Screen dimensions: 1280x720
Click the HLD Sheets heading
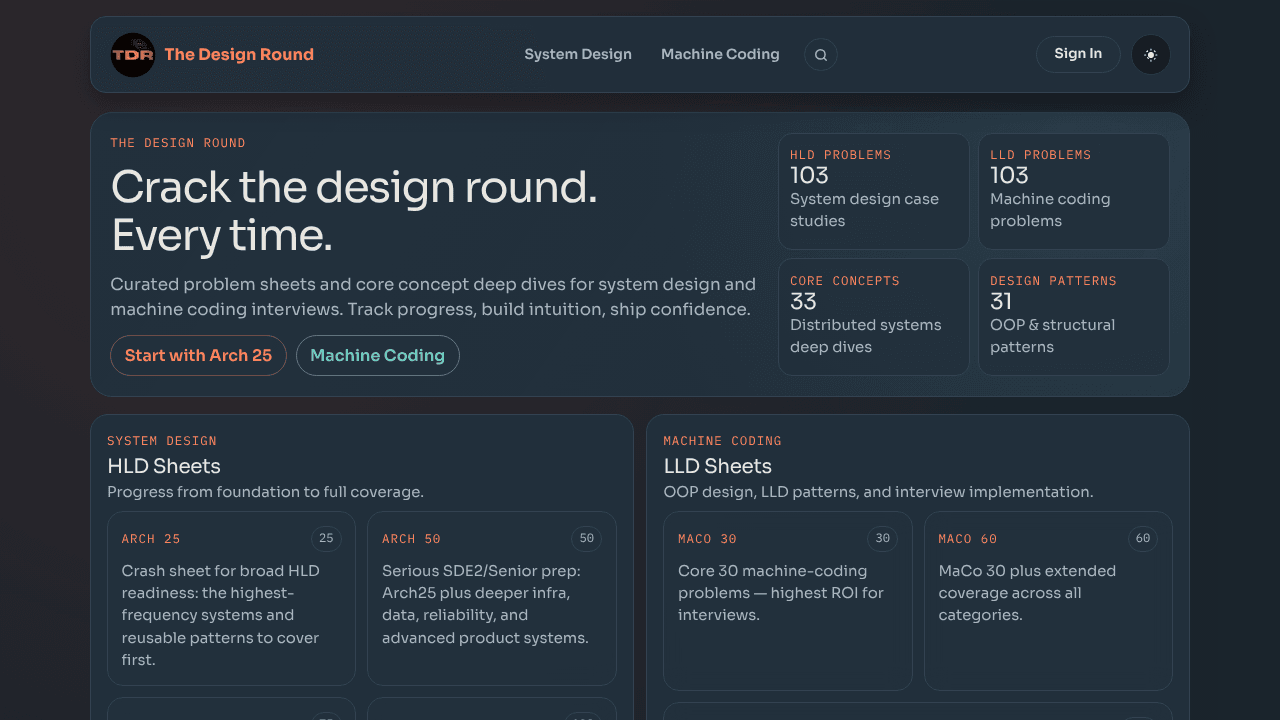[x=164, y=466]
